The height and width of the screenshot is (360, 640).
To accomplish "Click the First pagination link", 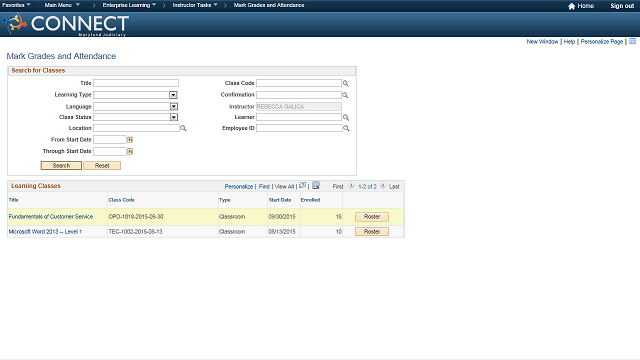I will point(338,187).
